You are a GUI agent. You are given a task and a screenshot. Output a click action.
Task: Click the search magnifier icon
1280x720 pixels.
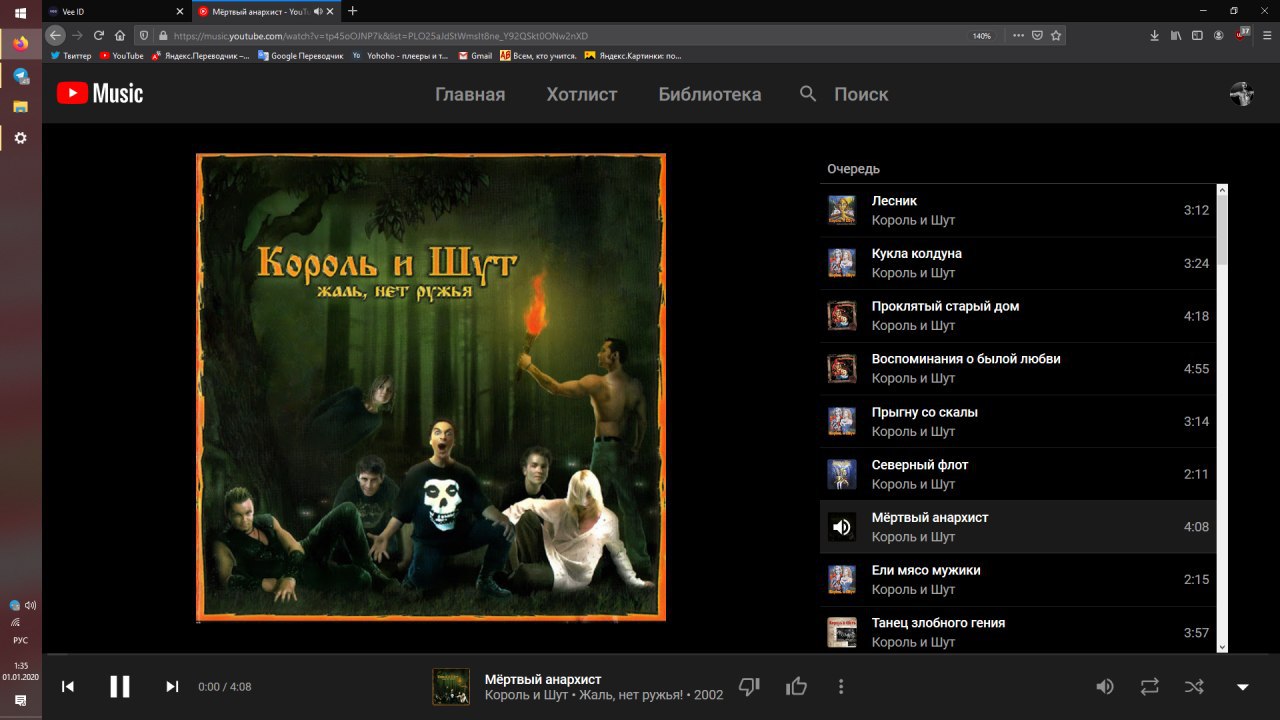[808, 94]
